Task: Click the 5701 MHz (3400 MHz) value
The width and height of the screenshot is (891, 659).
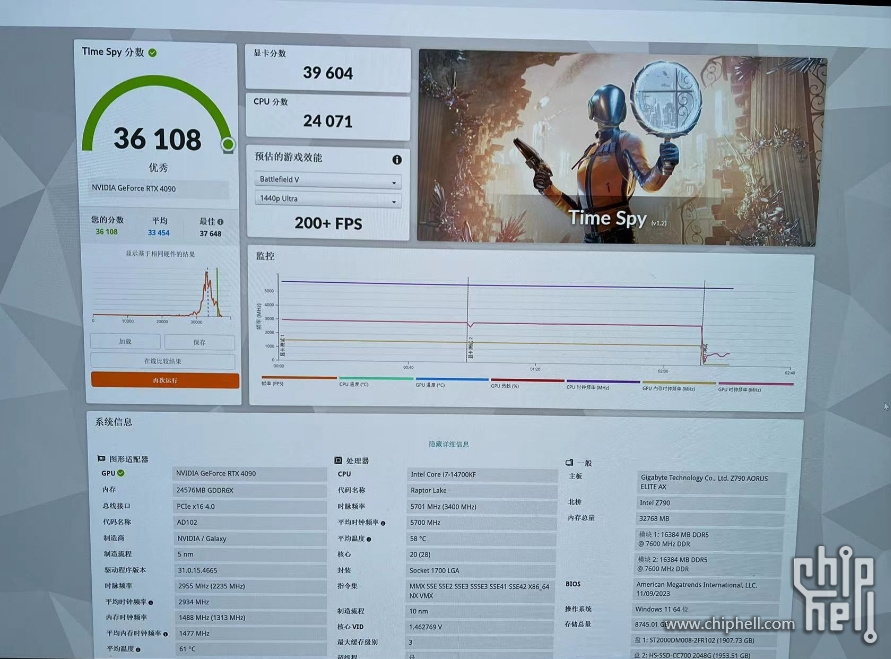Action: [x=482, y=506]
